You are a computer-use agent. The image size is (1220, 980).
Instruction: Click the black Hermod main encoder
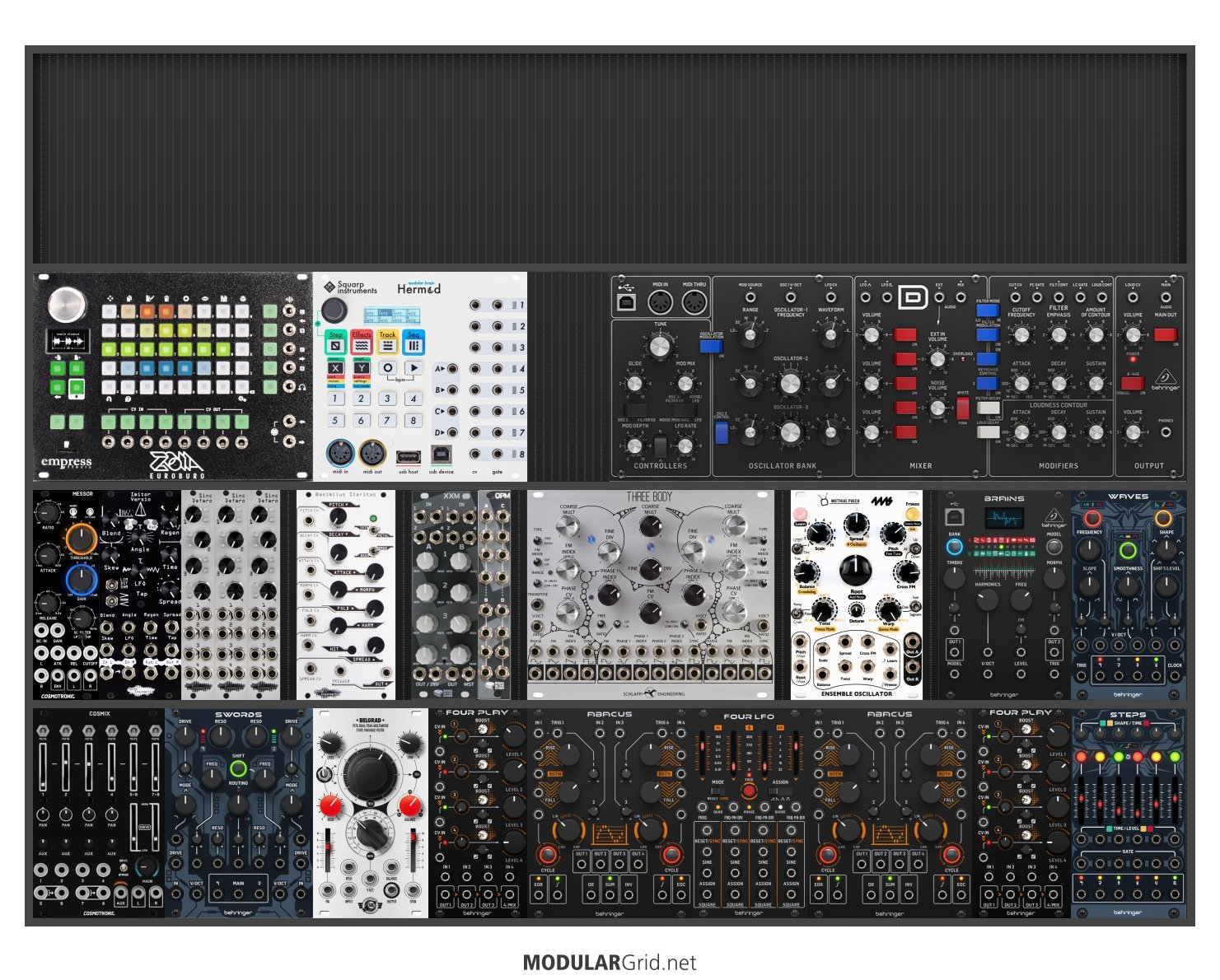(334, 310)
